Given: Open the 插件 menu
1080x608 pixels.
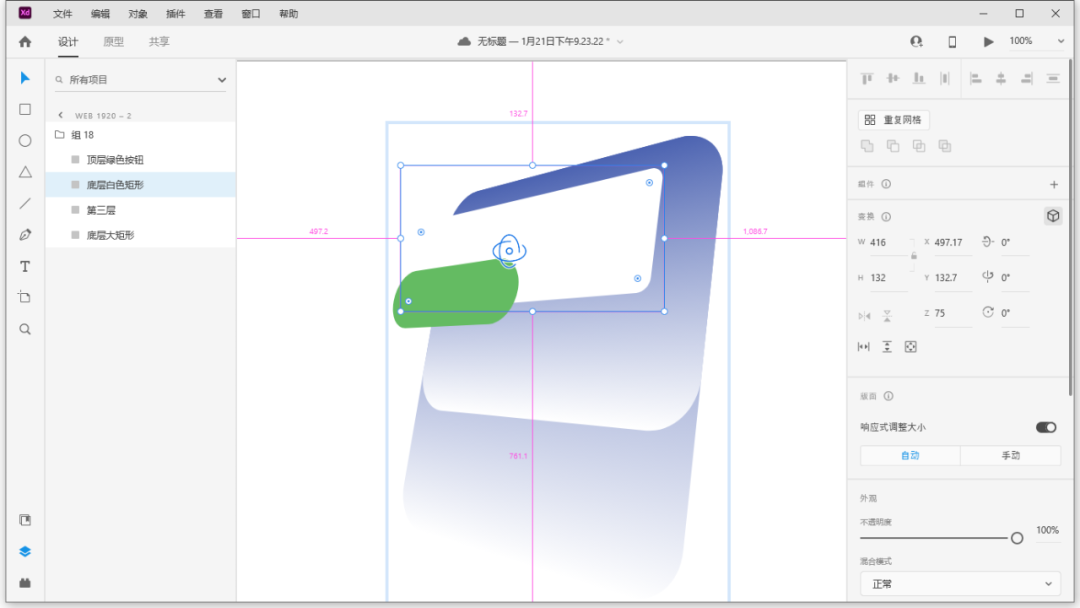Looking at the screenshot, I should 175,14.
